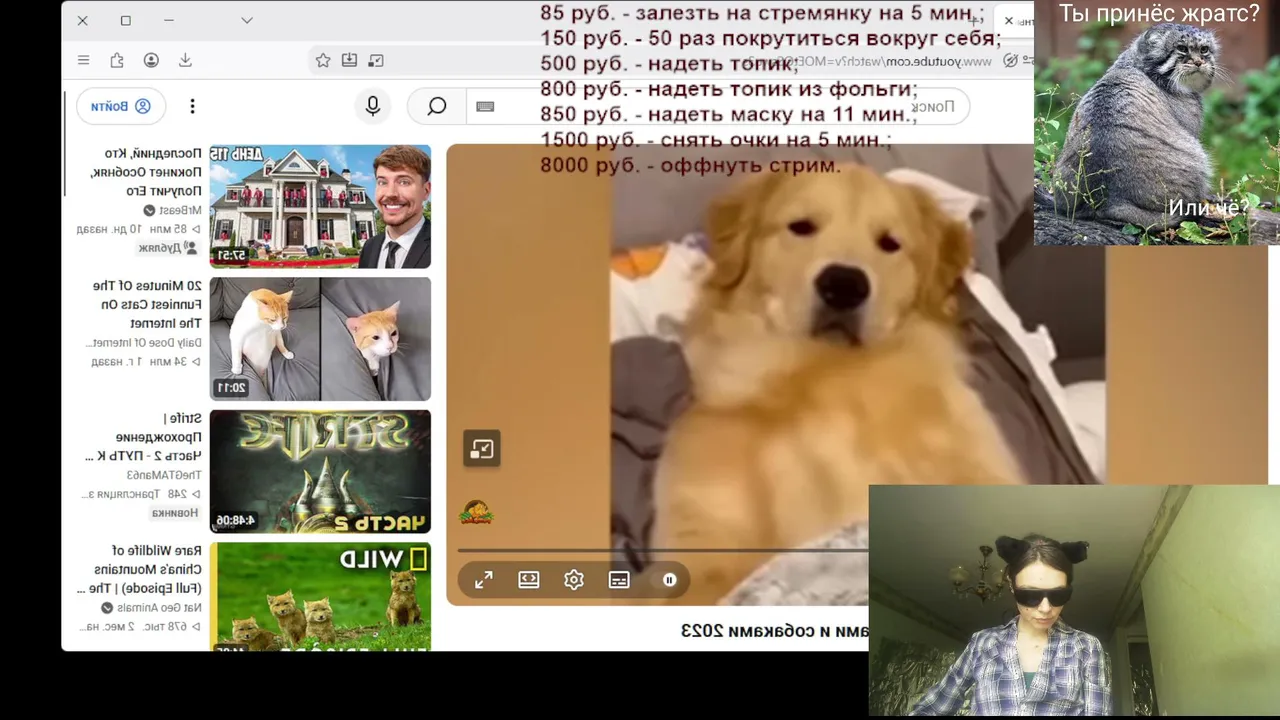Open the video player settings gear
1280x720 pixels.
pyautogui.click(x=574, y=580)
